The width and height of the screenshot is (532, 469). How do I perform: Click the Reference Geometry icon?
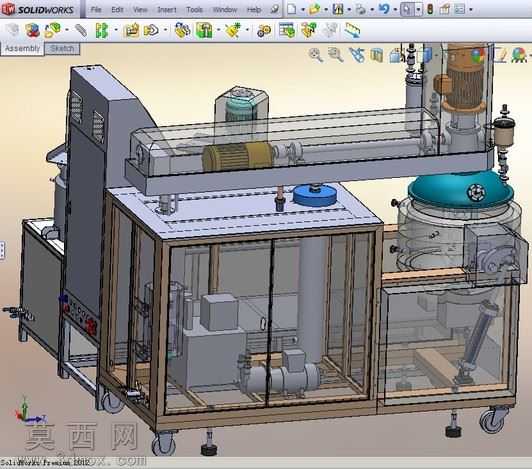point(233,30)
